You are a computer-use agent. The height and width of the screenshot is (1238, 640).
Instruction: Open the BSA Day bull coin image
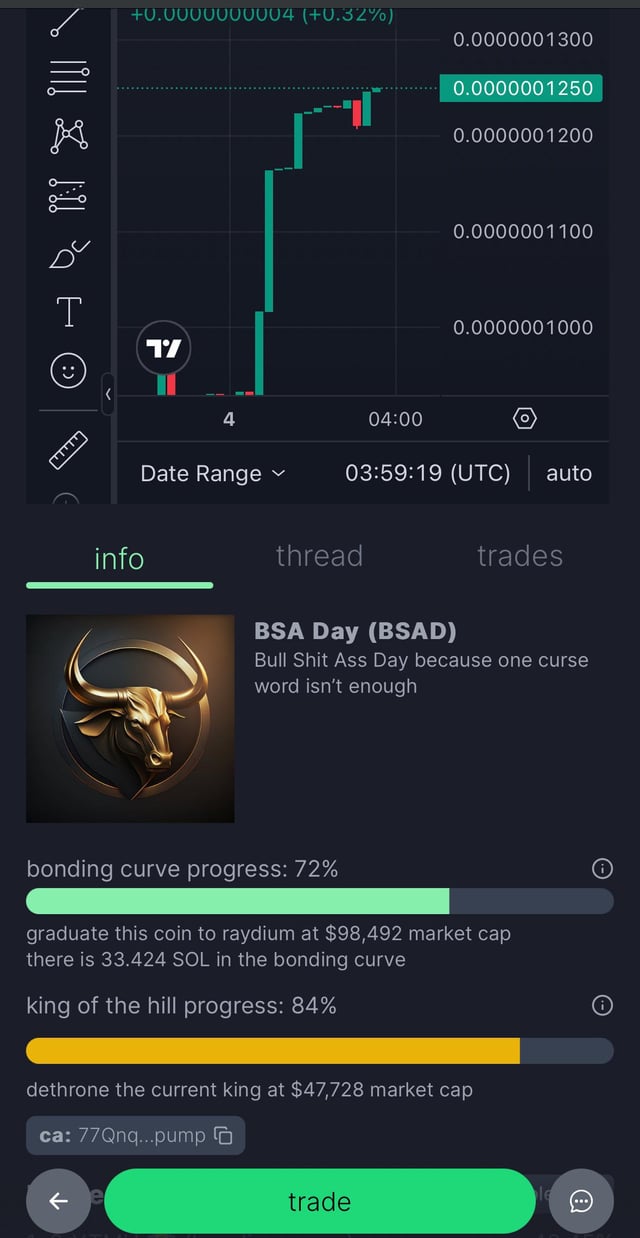(x=130, y=719)
